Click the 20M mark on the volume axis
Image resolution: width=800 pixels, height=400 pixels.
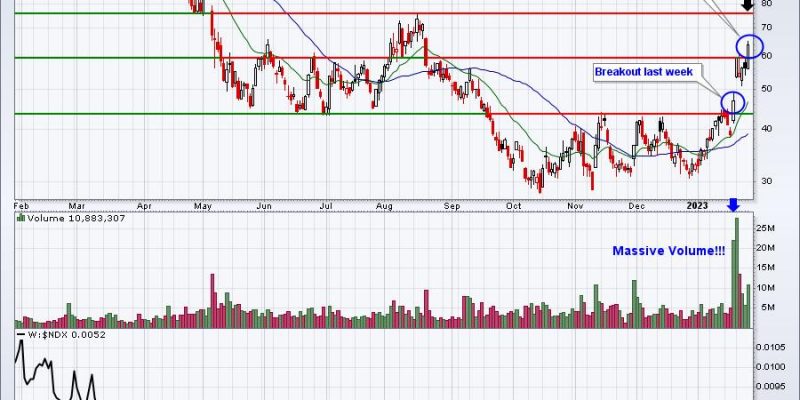click(768, 248)
